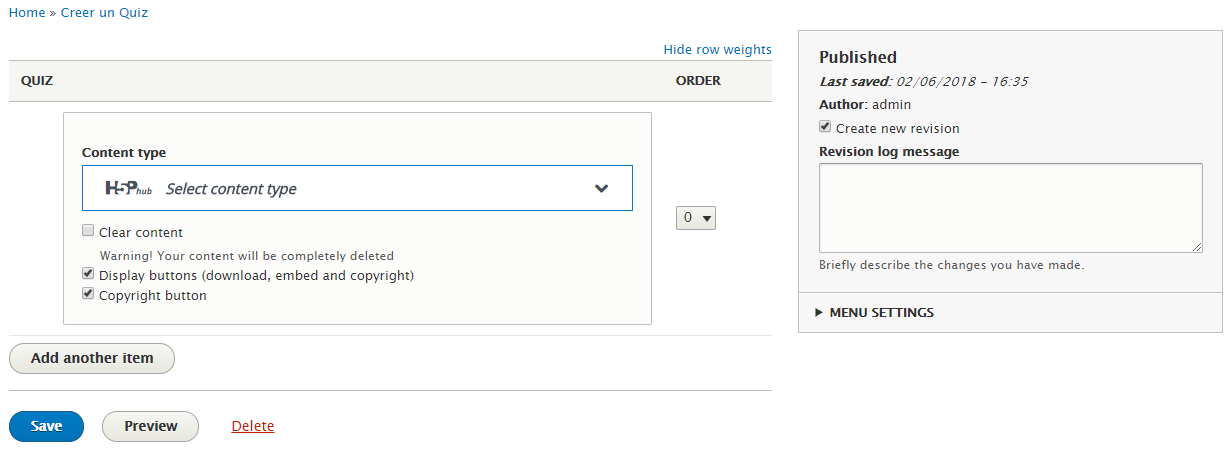Open the Select content type dropdown
1229x460 pixels.
coord(357,188)
